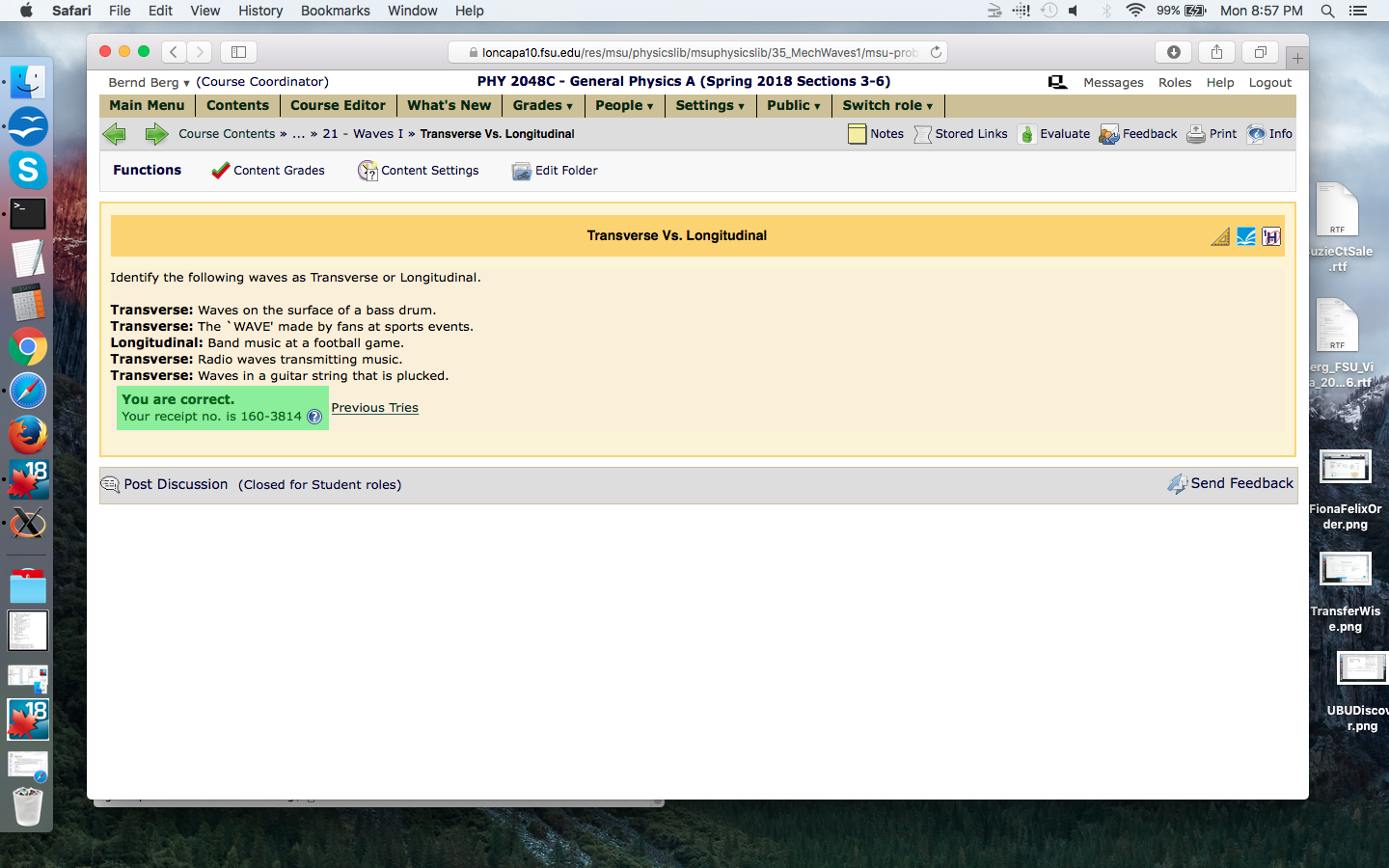
Task: Click the Post Discussion speech bubble icon
Action: tap(110, 484)
